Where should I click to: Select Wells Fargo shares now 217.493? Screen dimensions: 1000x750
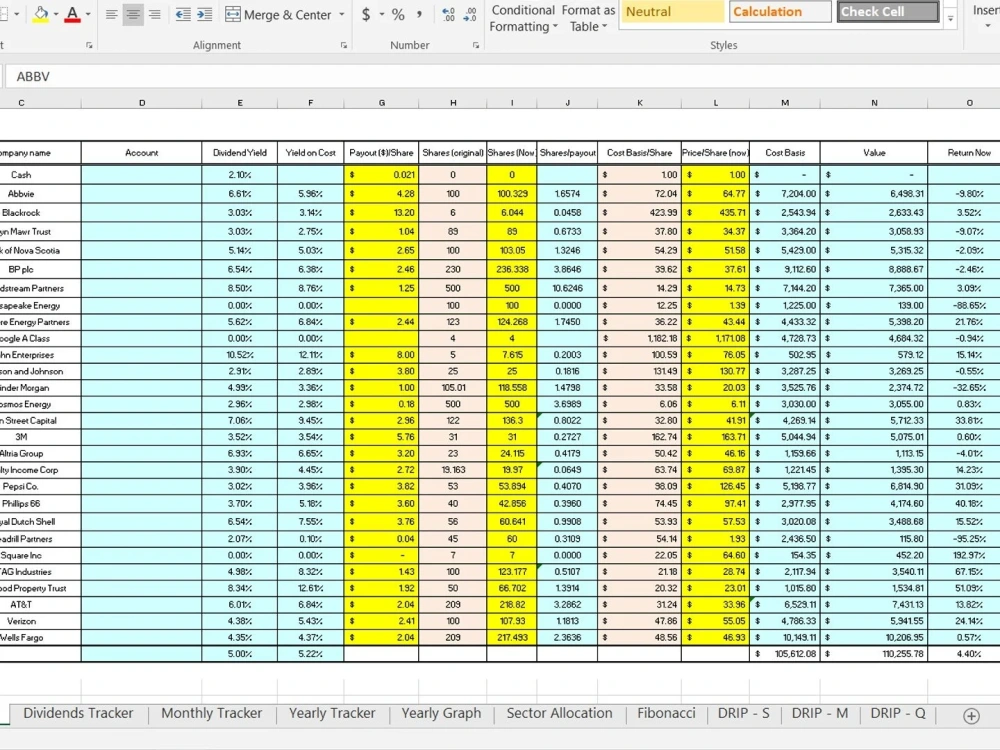pyautogui.click(x=511, y=638)
